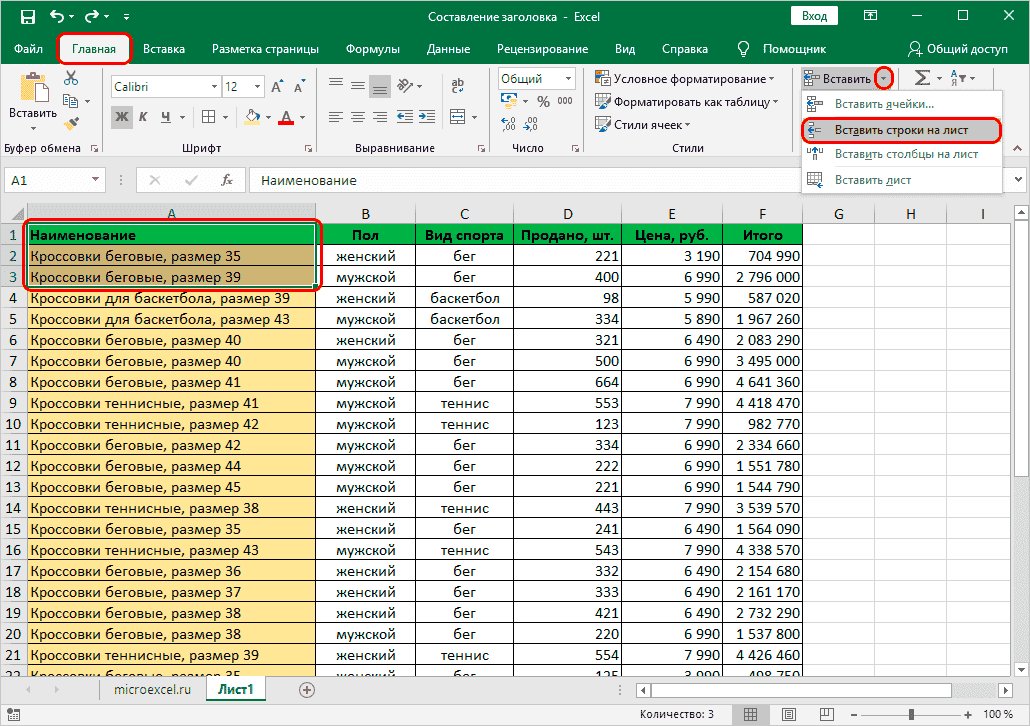Toggle bold formatting (Ж)
The width and height of the screenshot is (1030, 726).
click(x=122, y=117)
